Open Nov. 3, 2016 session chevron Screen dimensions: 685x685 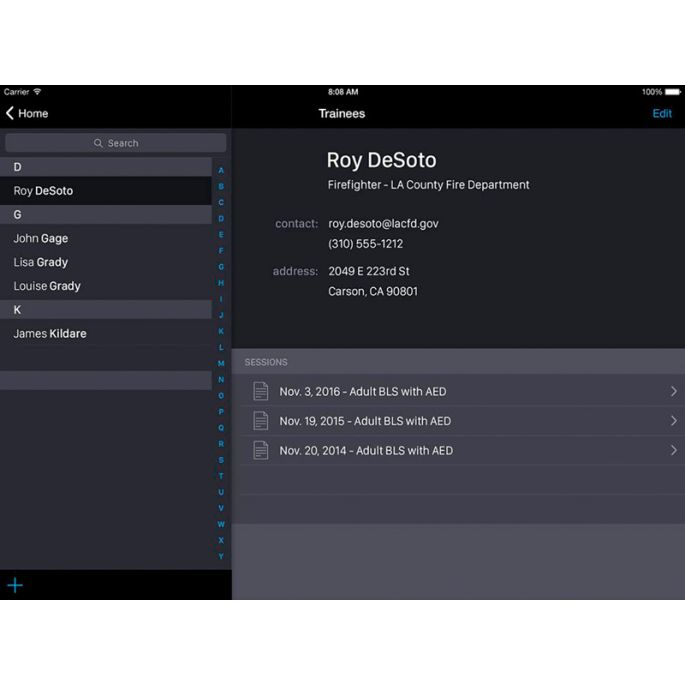point(674,391)
